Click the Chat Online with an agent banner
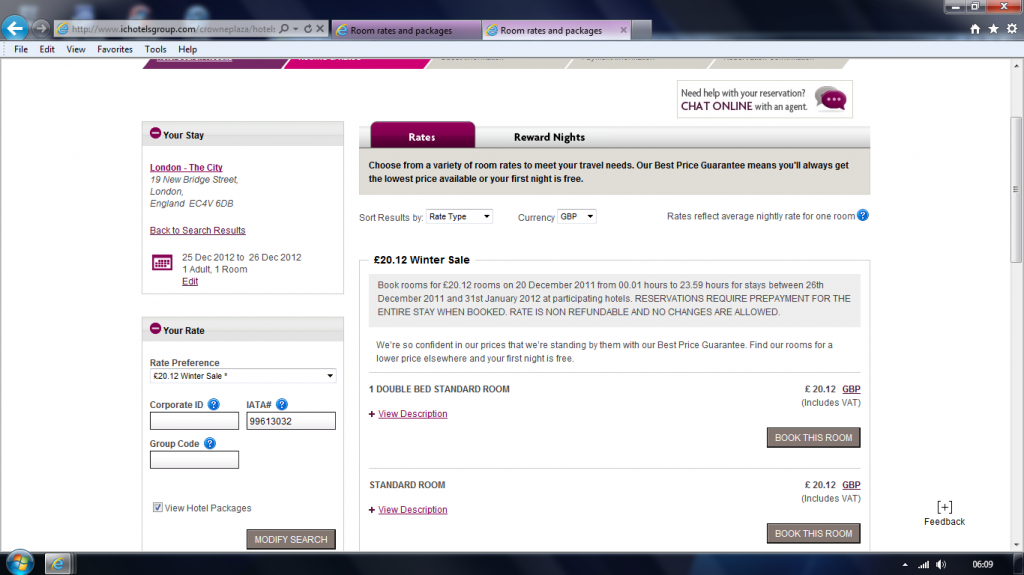The height and width of the screenshot is (575, 1024). tap(765, 99)
